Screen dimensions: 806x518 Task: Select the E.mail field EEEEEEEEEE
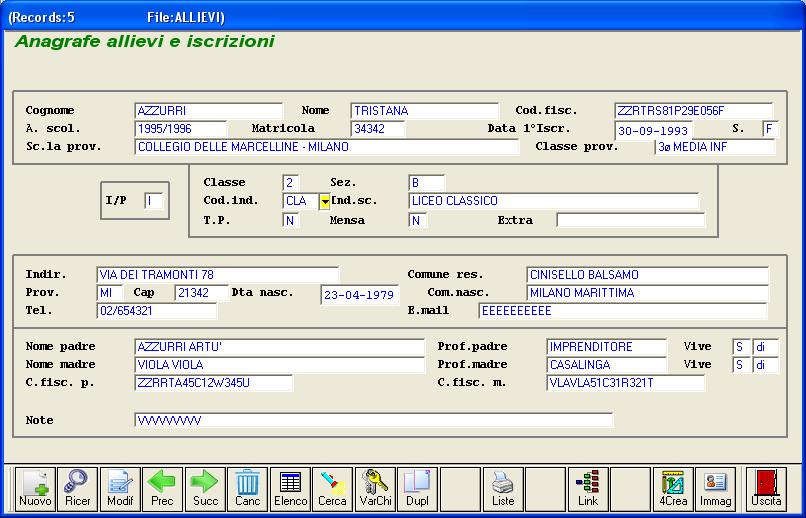tap(623, 311)
